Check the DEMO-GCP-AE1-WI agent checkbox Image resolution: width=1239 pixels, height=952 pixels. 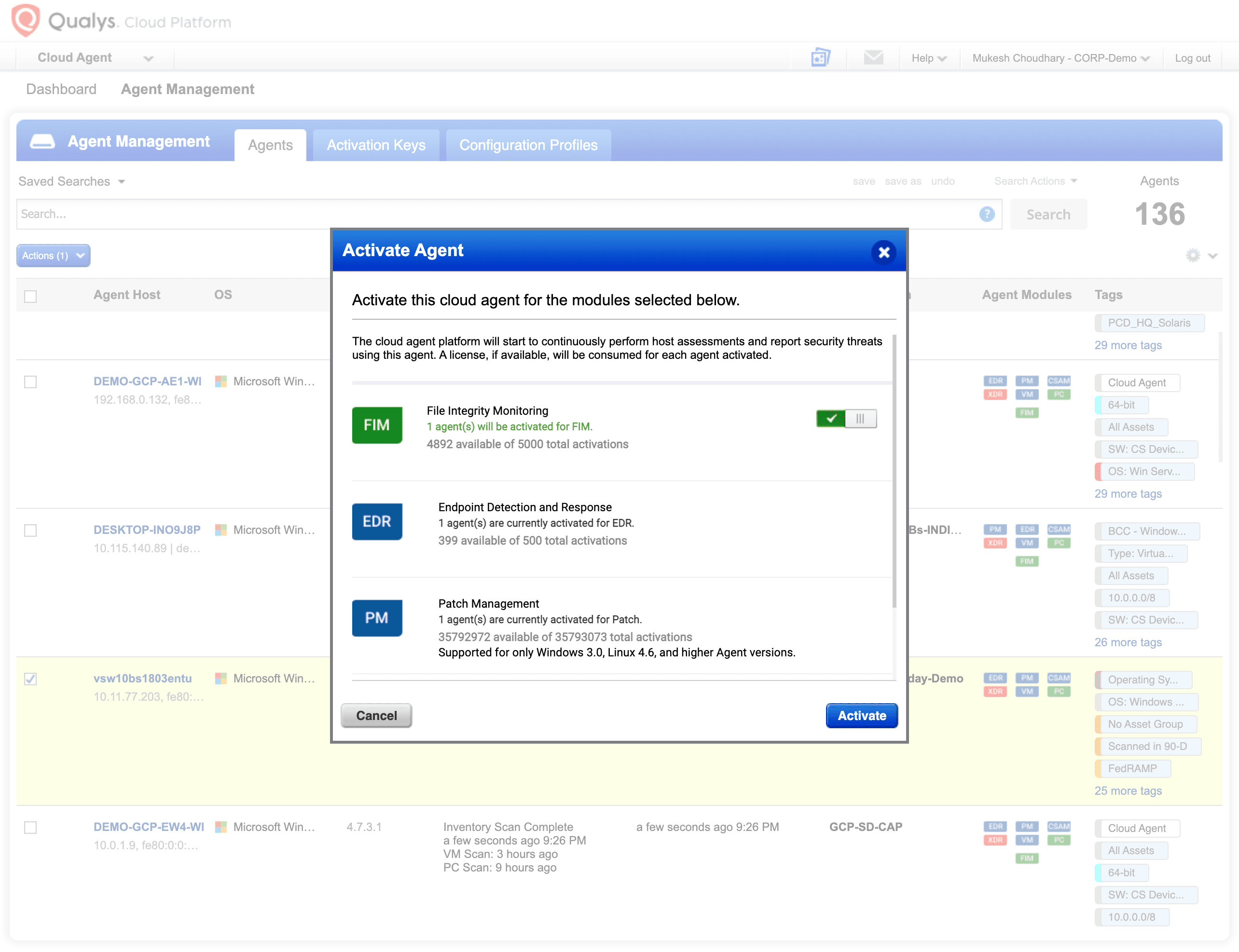(x=30, y=382)
